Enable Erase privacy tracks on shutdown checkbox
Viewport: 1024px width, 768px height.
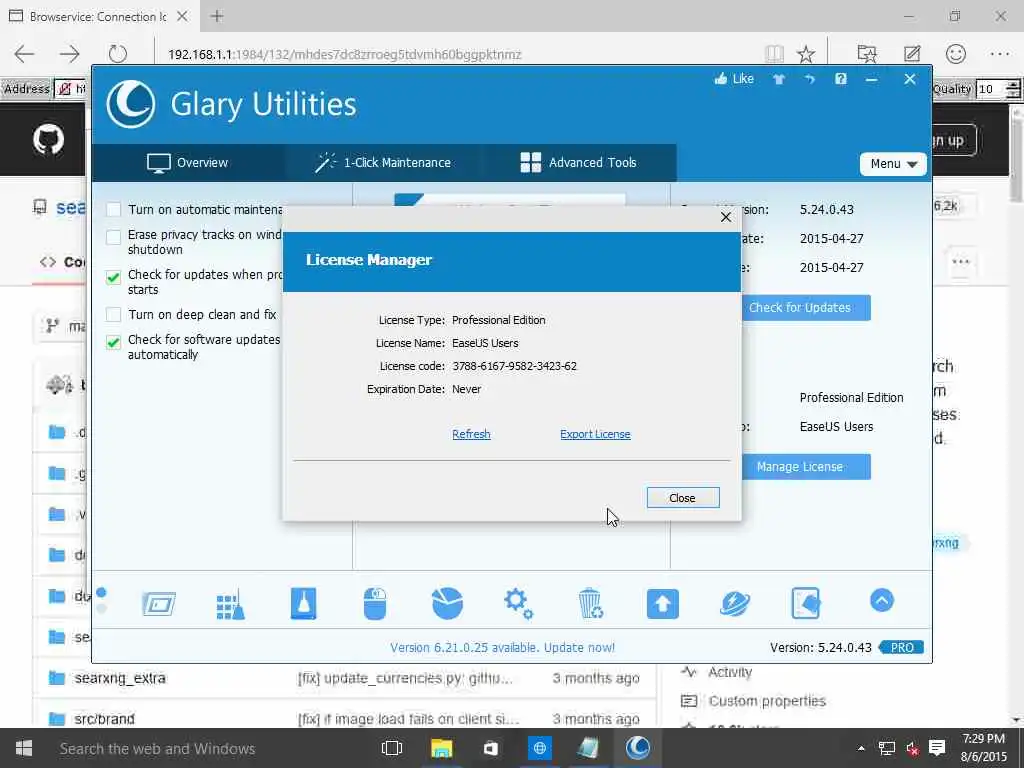click(114, 236)
